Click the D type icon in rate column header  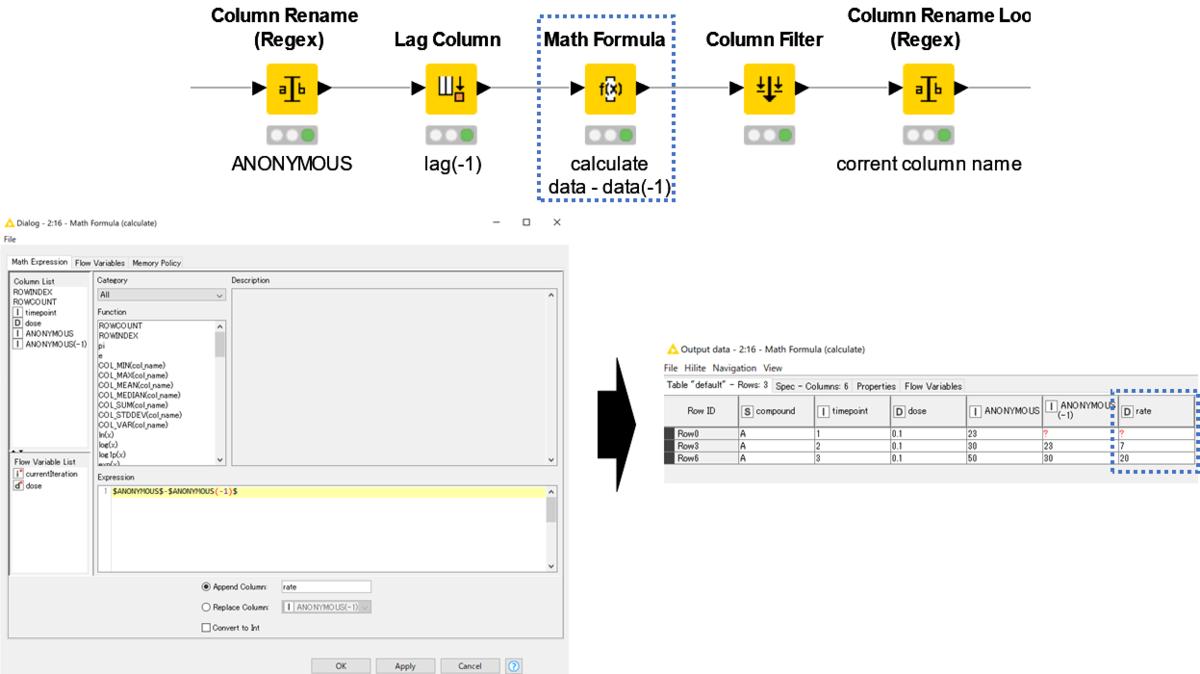click(x=1127, y=411)
